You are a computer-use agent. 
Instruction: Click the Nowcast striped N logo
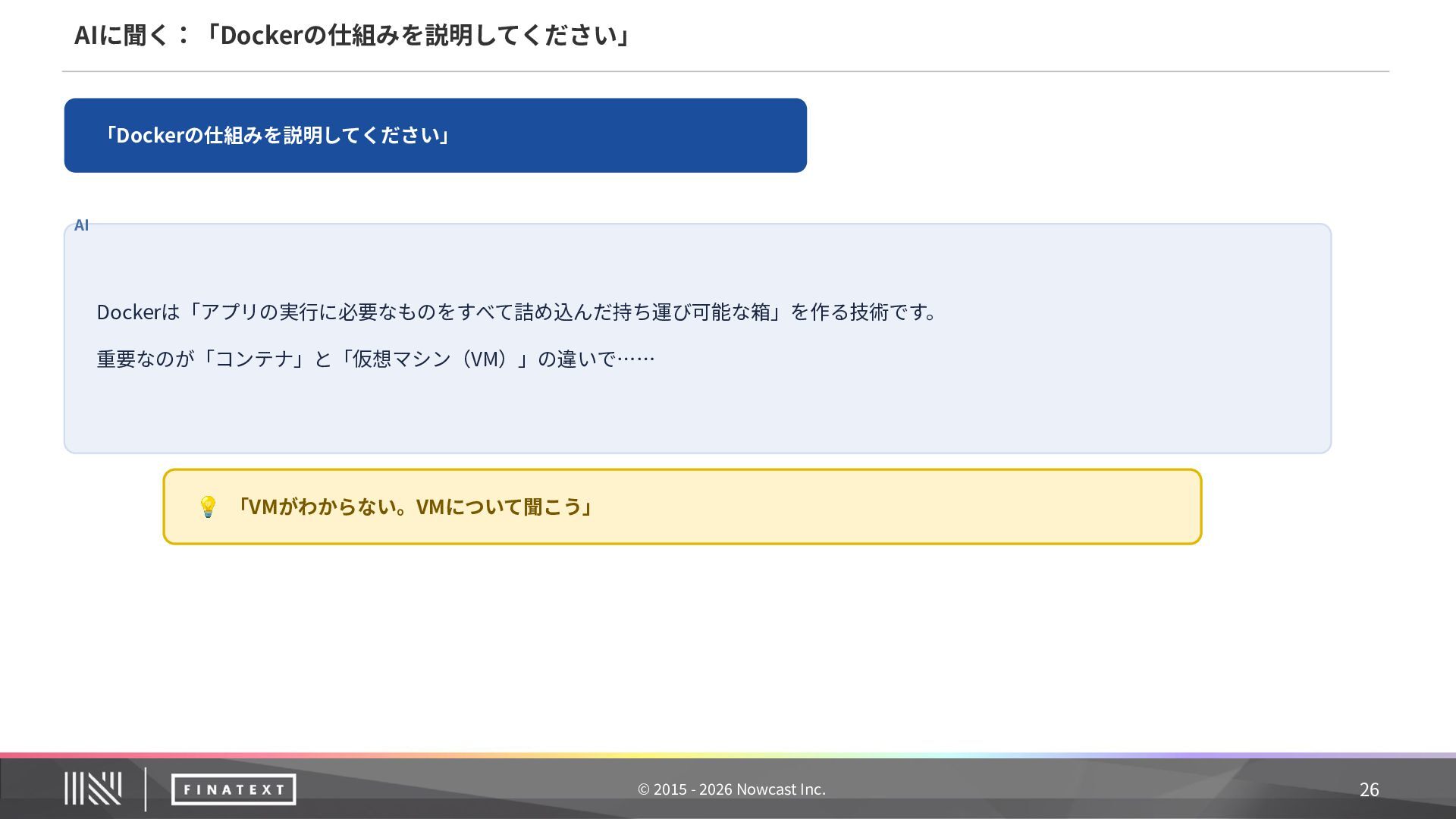coord(93,789)
